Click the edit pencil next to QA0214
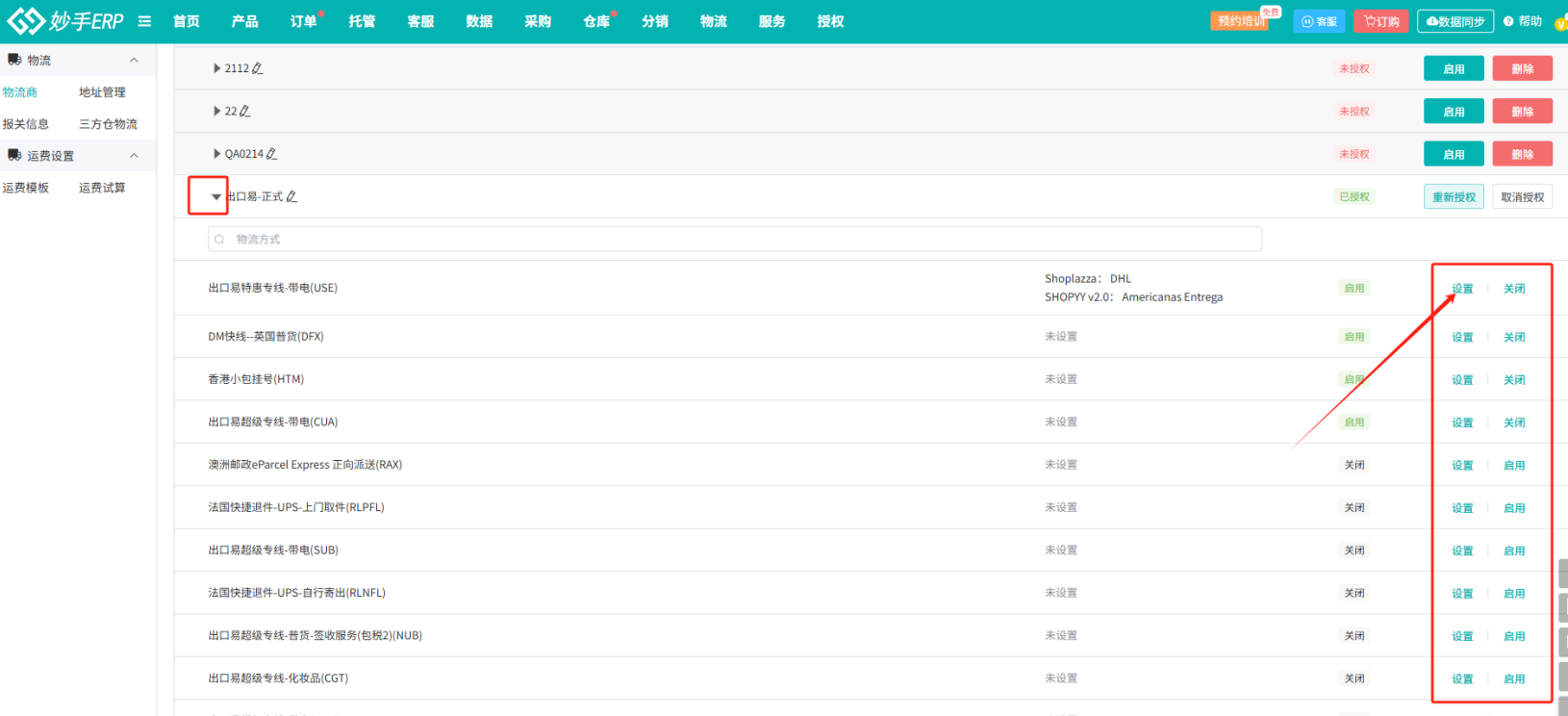This screenshot has width=1568, height=716. click(x=272, y=154)
